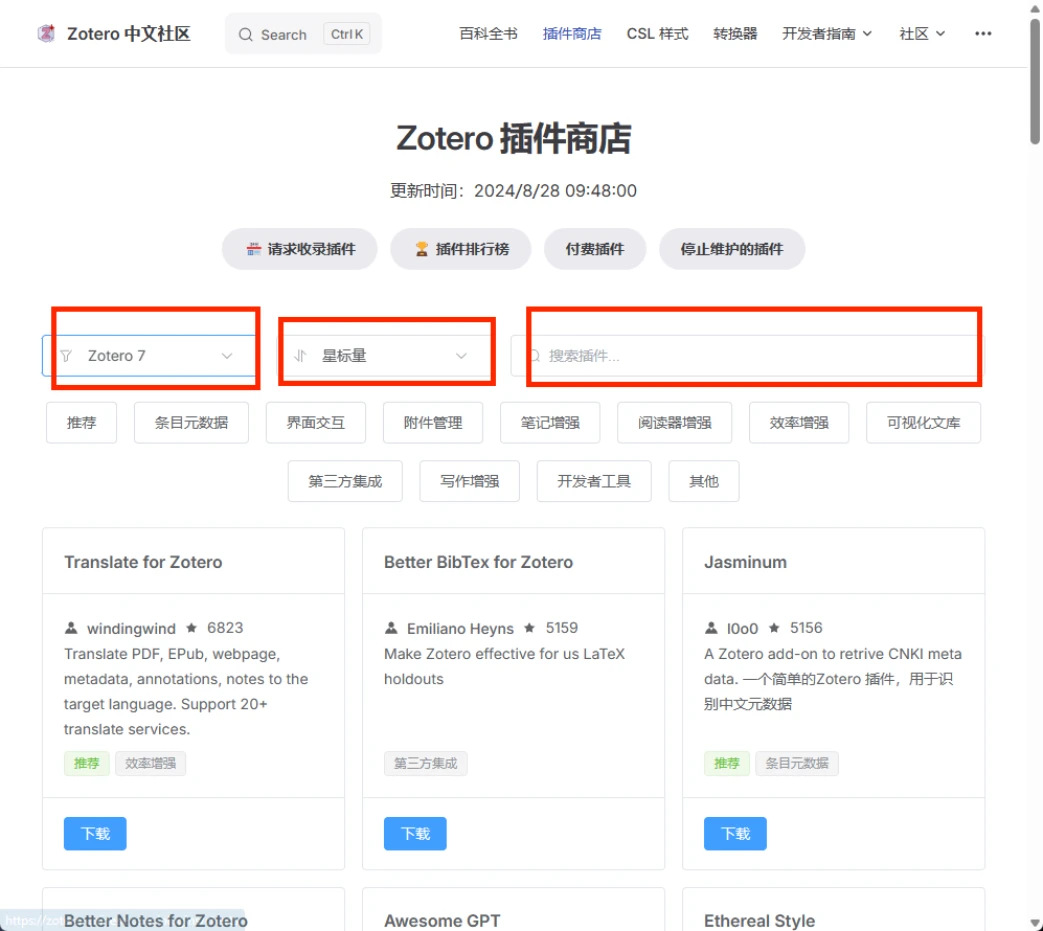This screenshot has height=931, width=1043.
Task: Click the 付费插件 button
Action: click(x=595, y=249)
